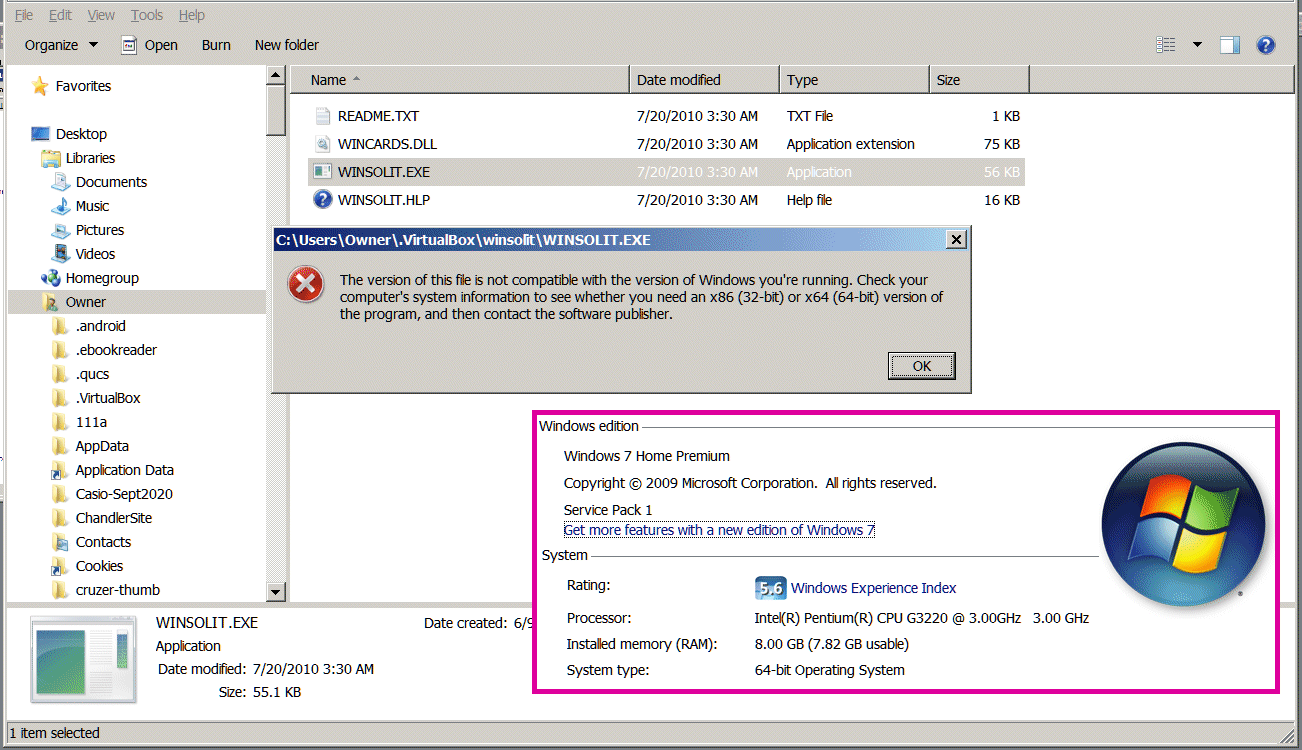Screen dimensions: 1302x750
Task: Click the 5.6 rating badge icon
Action: coord(770,588)
